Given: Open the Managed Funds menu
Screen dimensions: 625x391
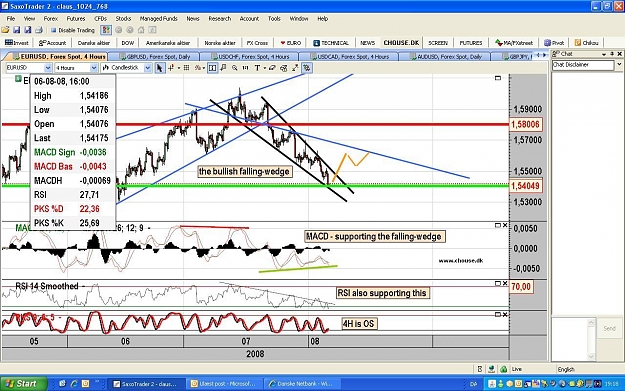Looking at the screenshot, I should [x=158, y=19].
